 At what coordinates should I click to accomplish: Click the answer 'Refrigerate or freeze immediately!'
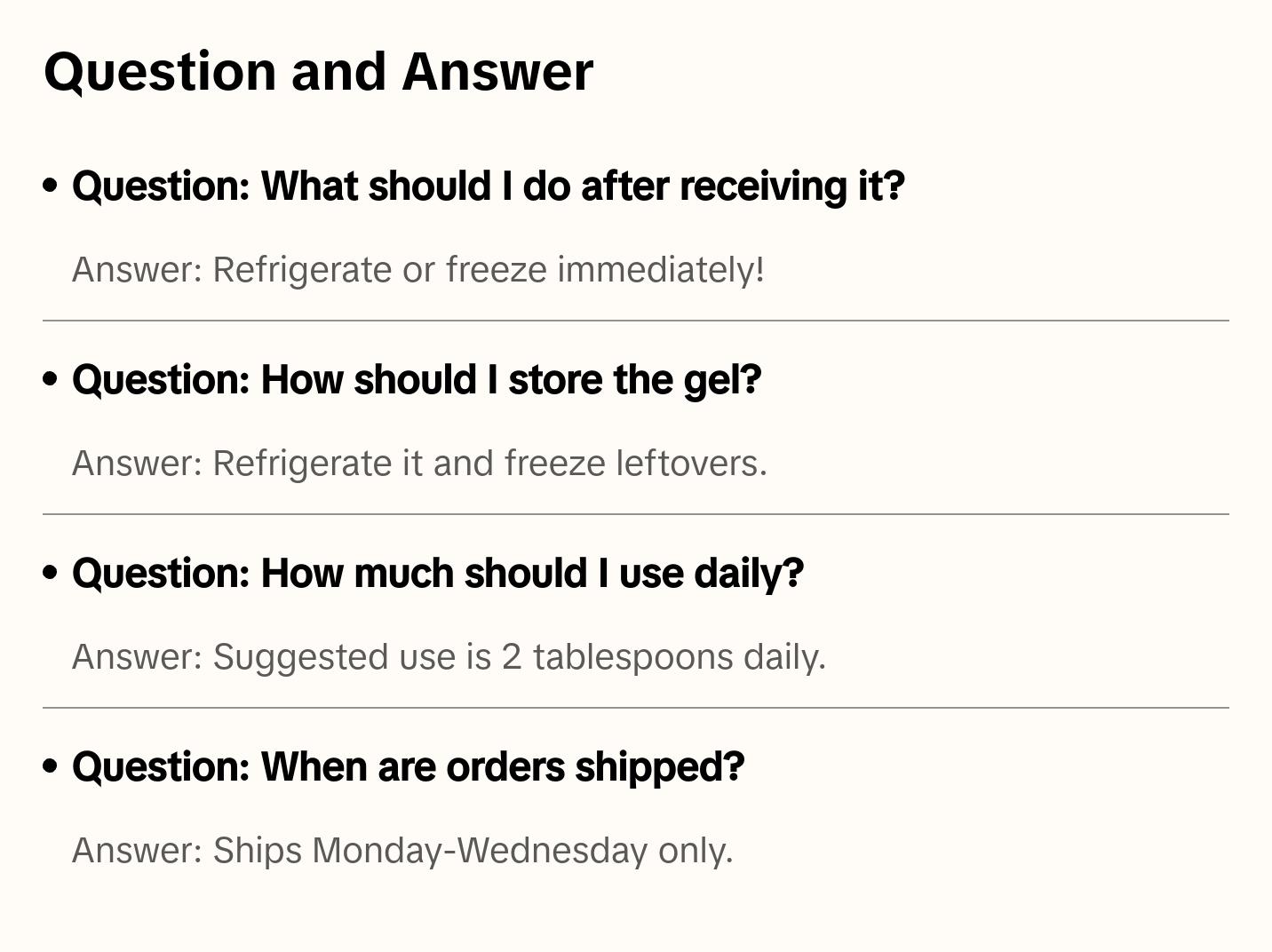[417, 270]
